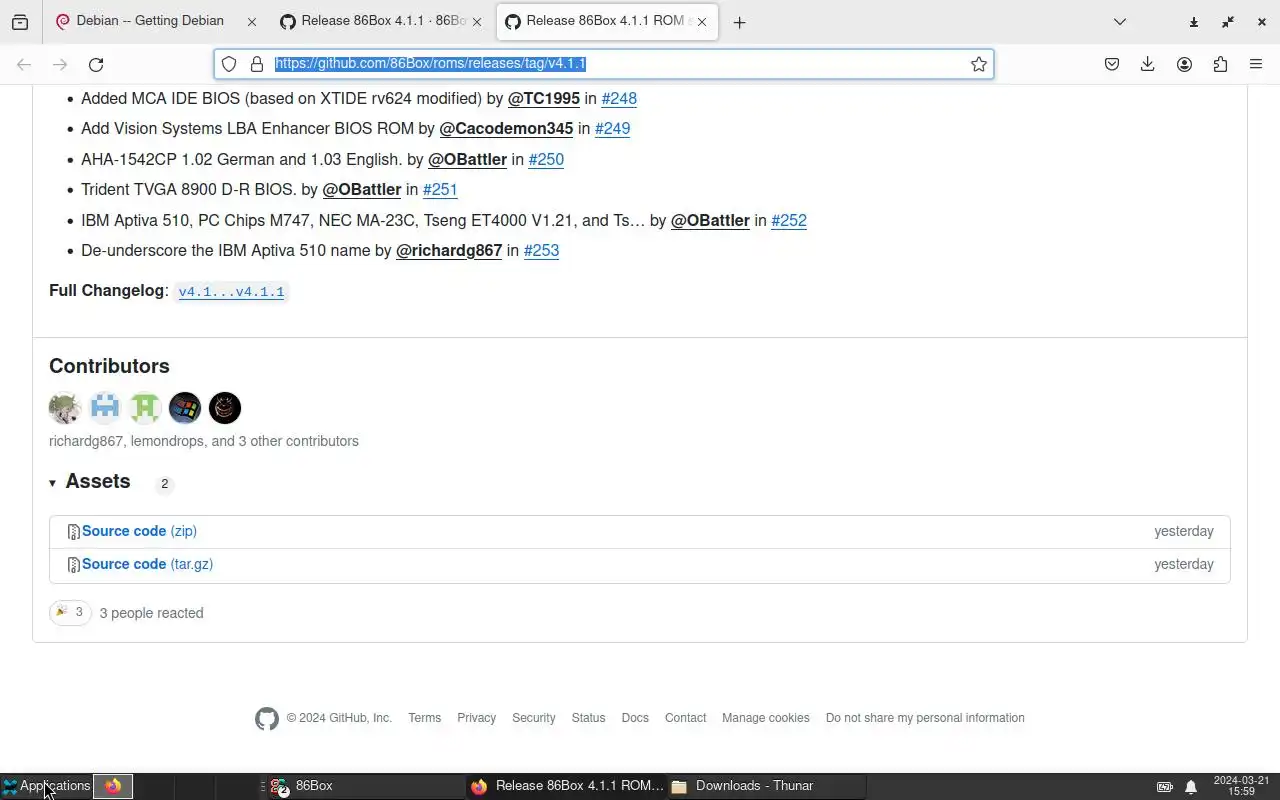Viewport: 1280px width, 800px height.
Task: Close the Release 86Box 4.1.1 · 86Box tab
Action: pos(477,22)
